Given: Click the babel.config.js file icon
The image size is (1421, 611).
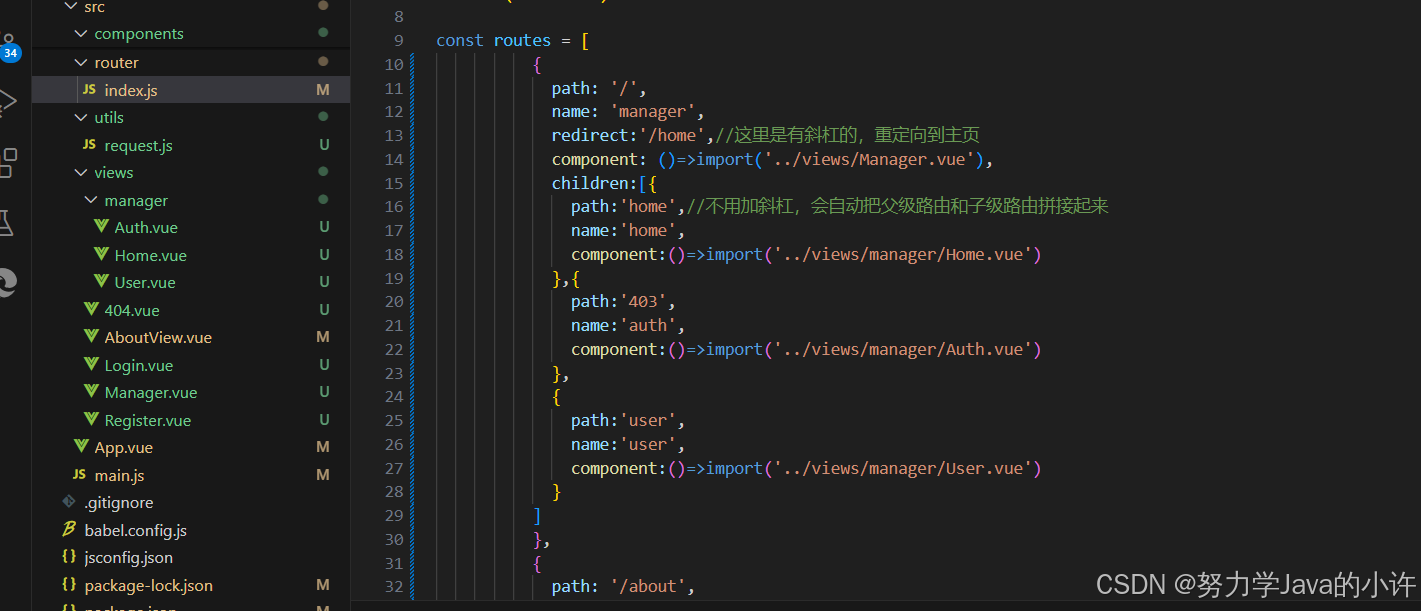Looking at the screenshot, I should coord(68,530).
